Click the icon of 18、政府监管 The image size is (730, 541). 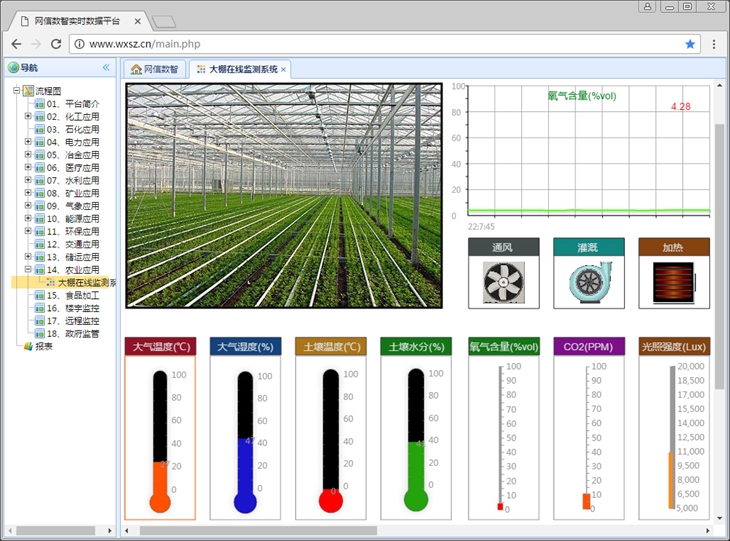tap(40, 333)
